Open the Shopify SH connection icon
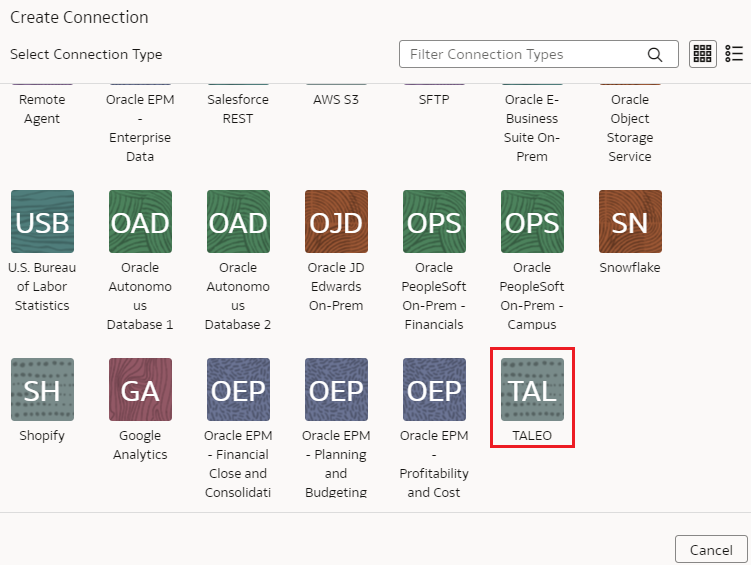 tap(42, 389)
